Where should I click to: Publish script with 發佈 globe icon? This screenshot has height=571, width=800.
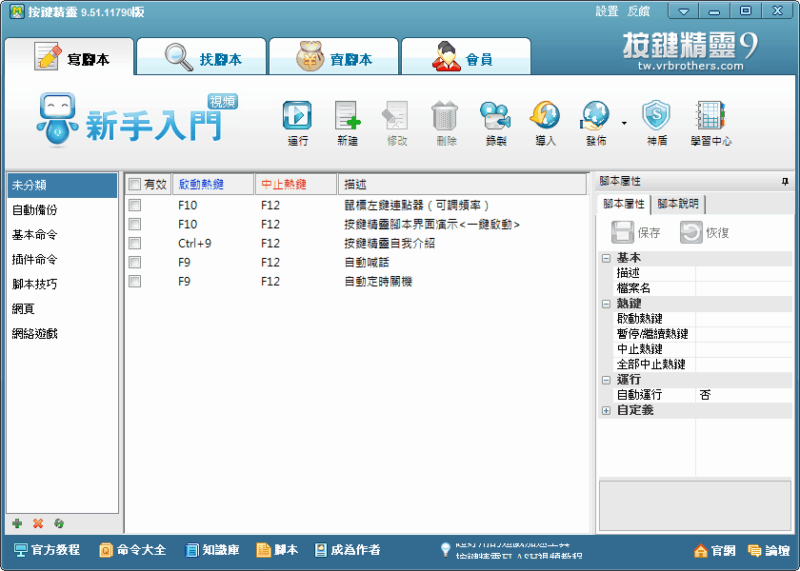(x=595, y=123)
